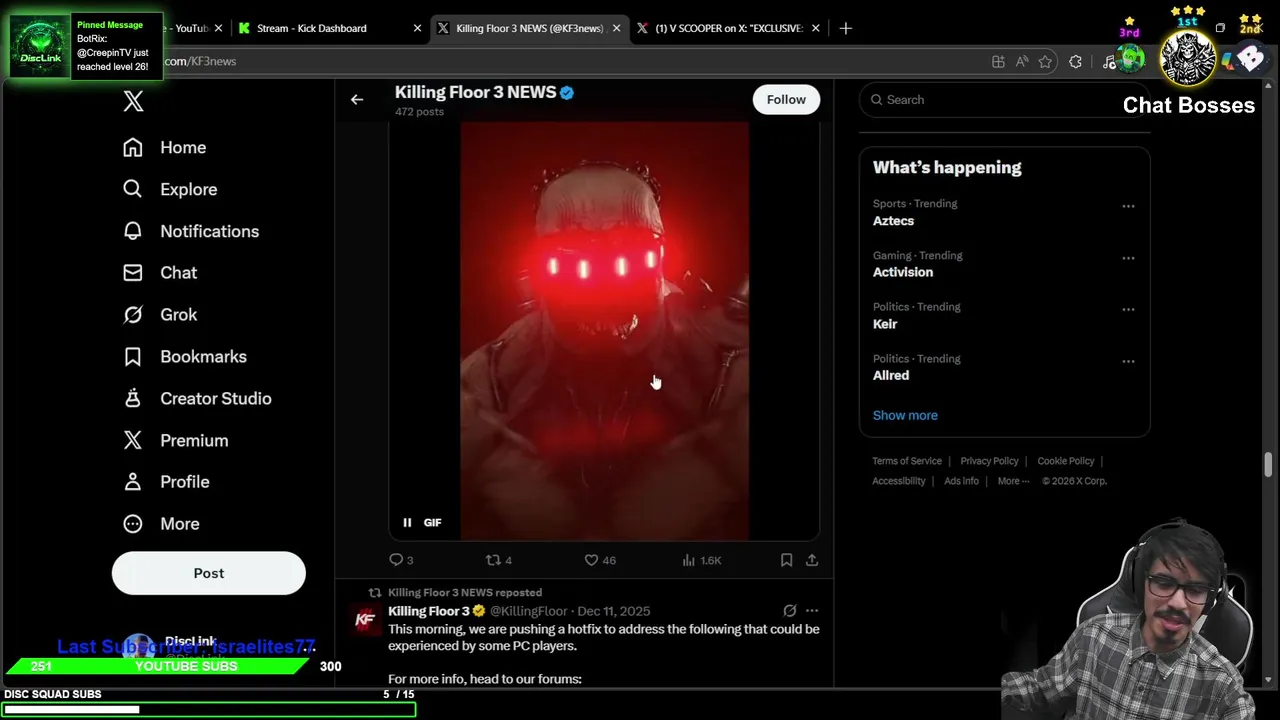The height and width of the screenshot is (720, 1280).
Task: Pause the GIF playback
Action: click(407, 522)
